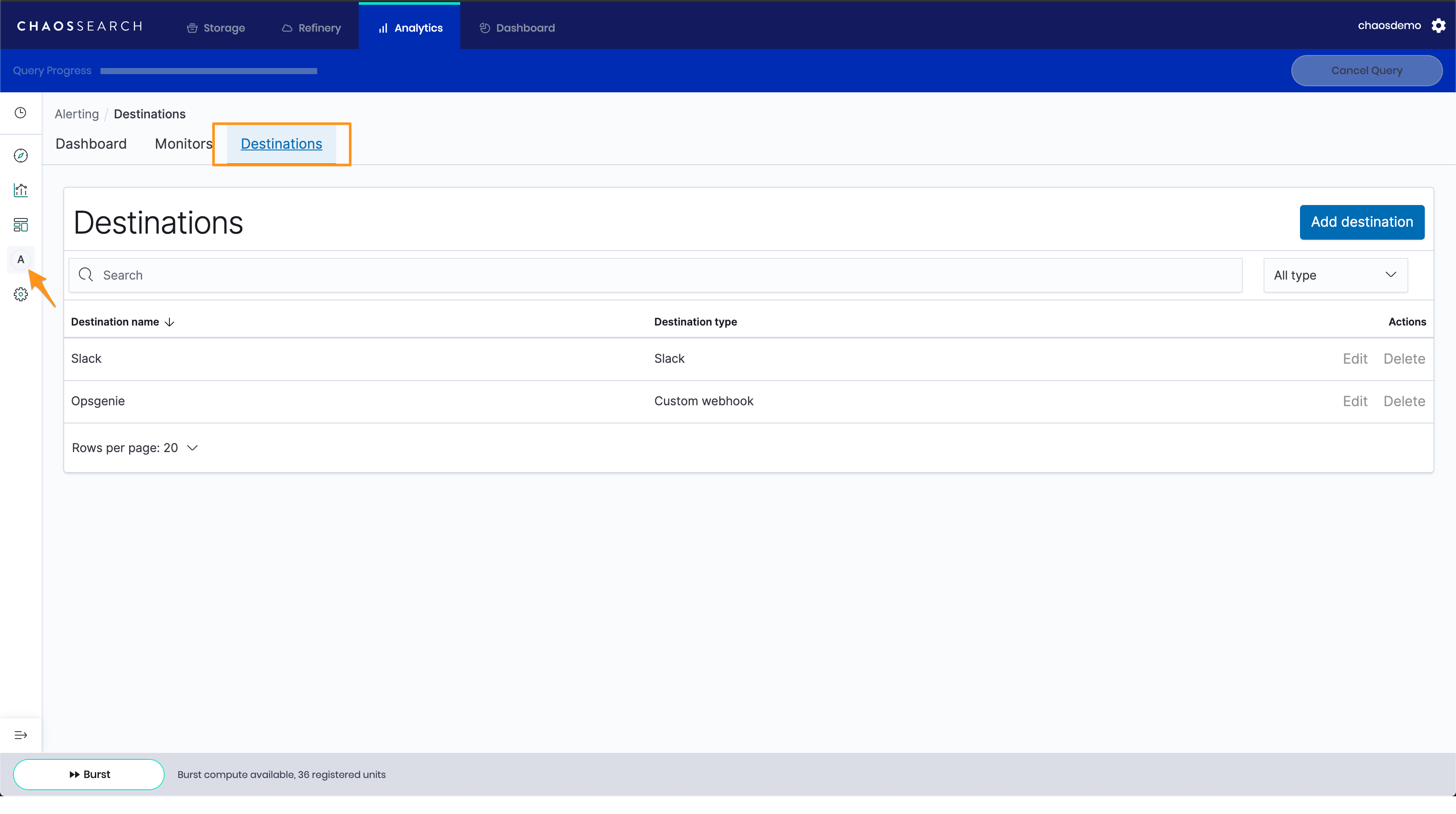Sort by Destination name column arrow
The image size is (1456, 814).
169,322
